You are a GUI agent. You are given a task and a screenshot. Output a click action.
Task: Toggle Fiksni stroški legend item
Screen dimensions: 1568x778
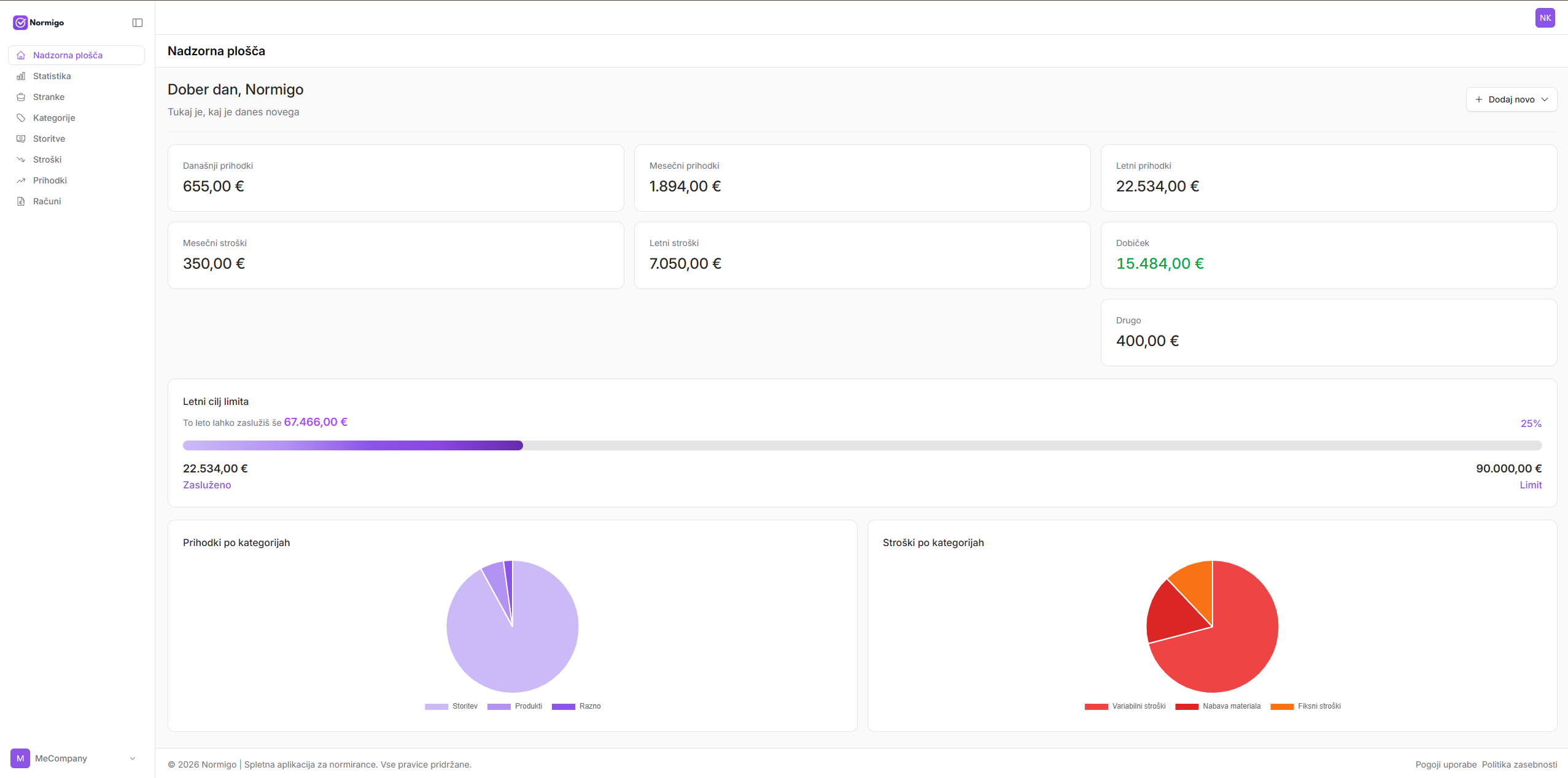[1306, 706]
